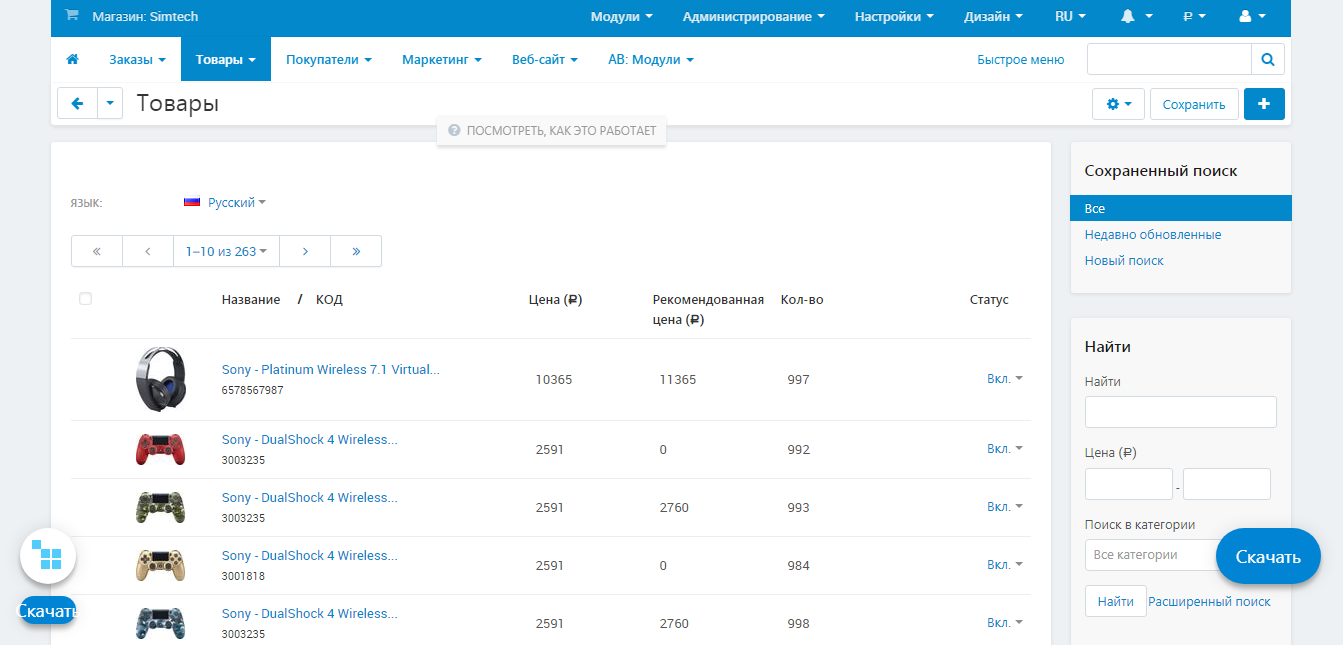This screenshot has width=1343, height=645.
Task: Tick the select-all products checkbox
Action: [85, 298]
